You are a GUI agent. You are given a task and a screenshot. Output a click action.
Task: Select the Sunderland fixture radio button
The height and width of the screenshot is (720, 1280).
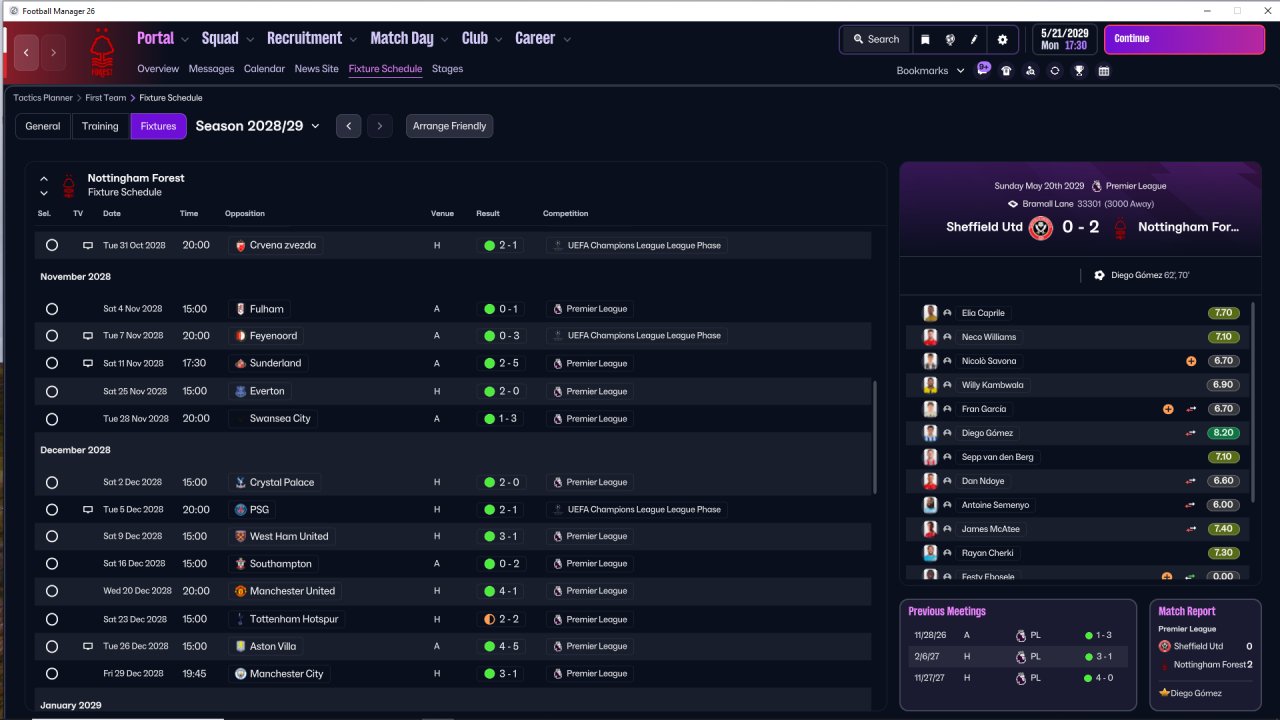pos(52,363)
